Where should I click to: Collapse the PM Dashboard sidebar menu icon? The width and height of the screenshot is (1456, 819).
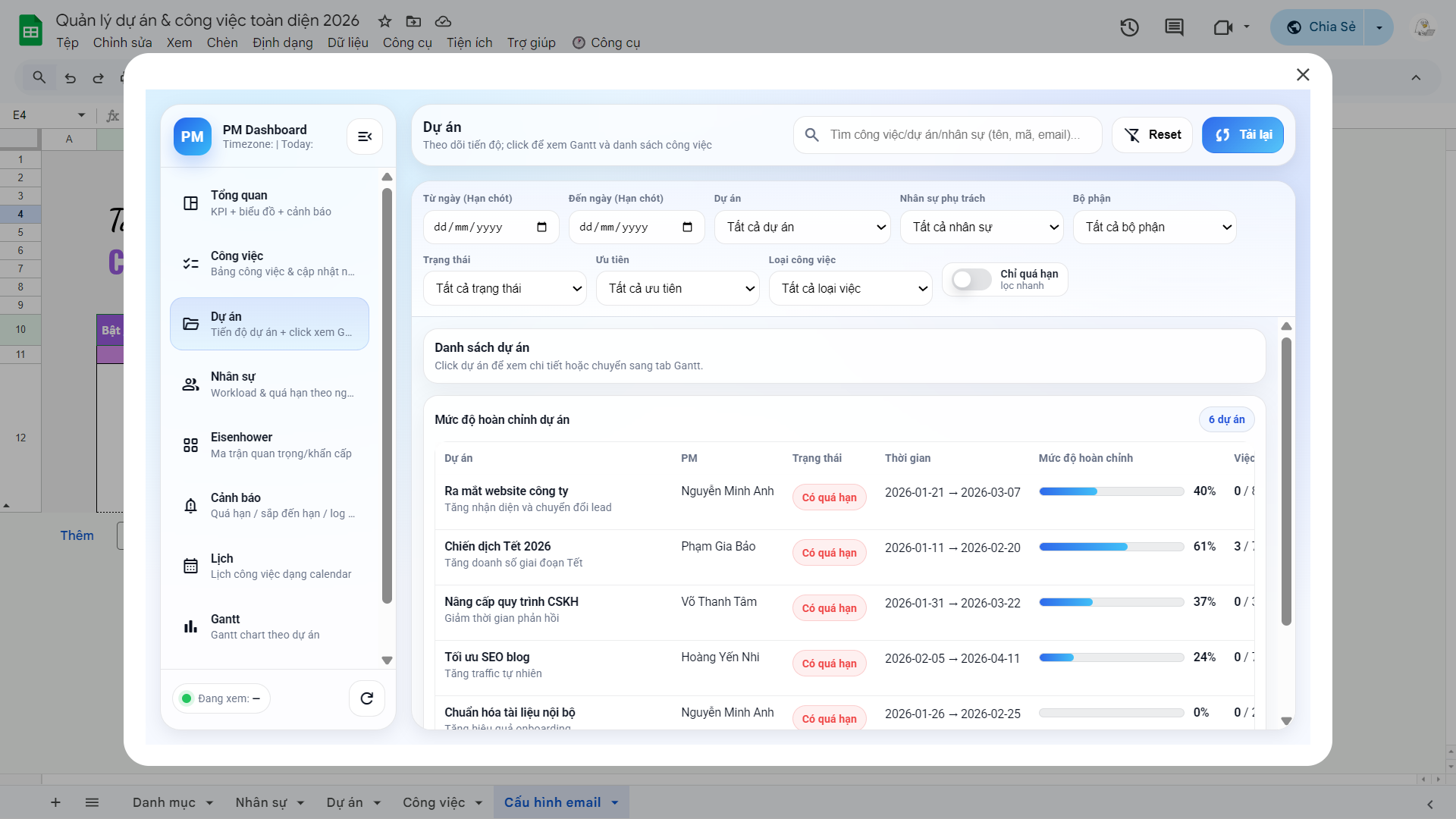(x=365, y=136)
